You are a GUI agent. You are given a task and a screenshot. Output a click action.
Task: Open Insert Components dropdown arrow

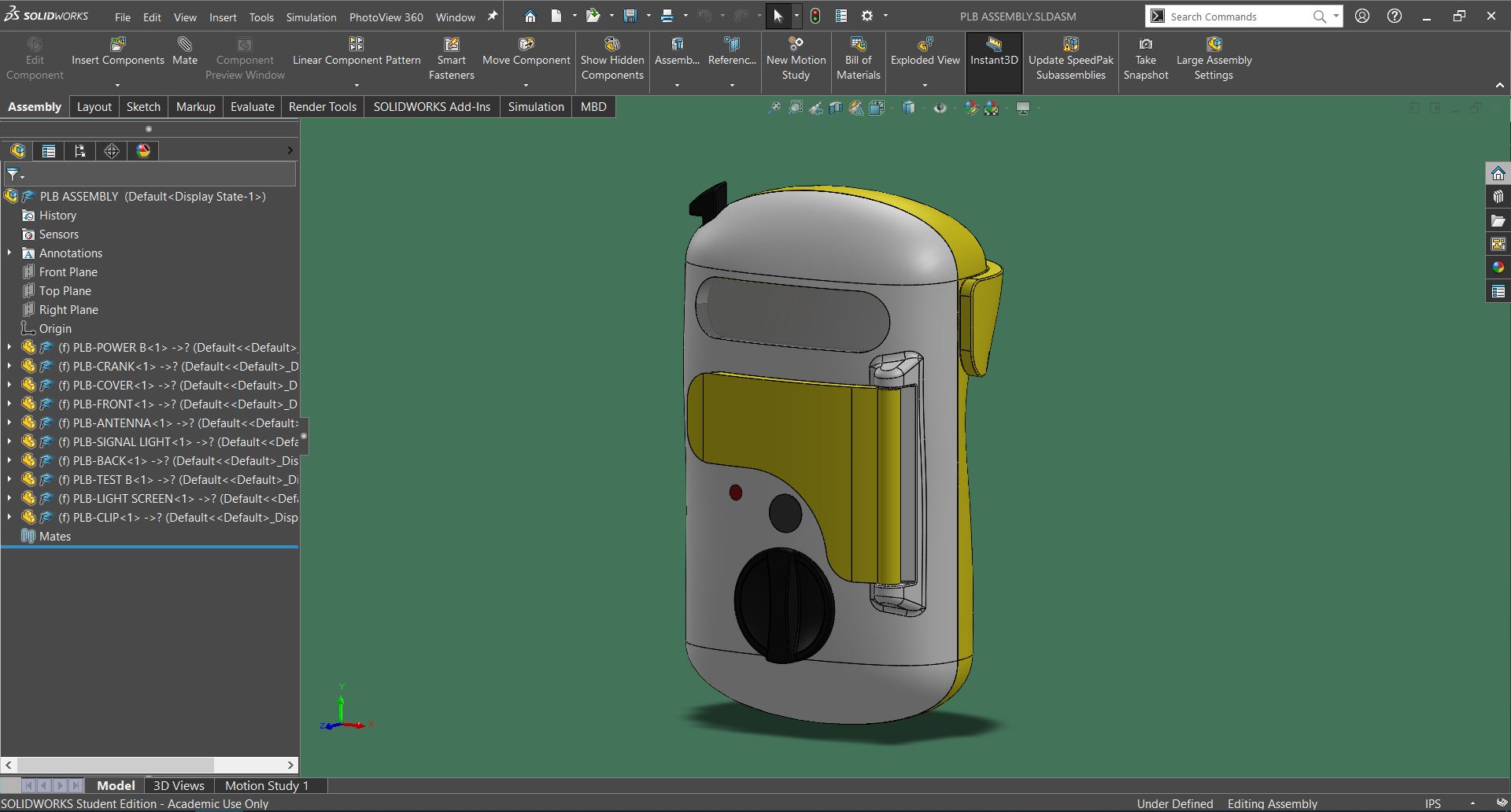tap(118, 85)
